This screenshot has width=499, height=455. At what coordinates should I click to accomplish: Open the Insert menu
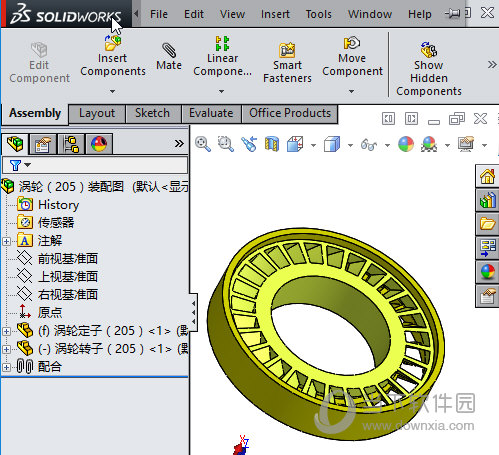coord(275,14)
